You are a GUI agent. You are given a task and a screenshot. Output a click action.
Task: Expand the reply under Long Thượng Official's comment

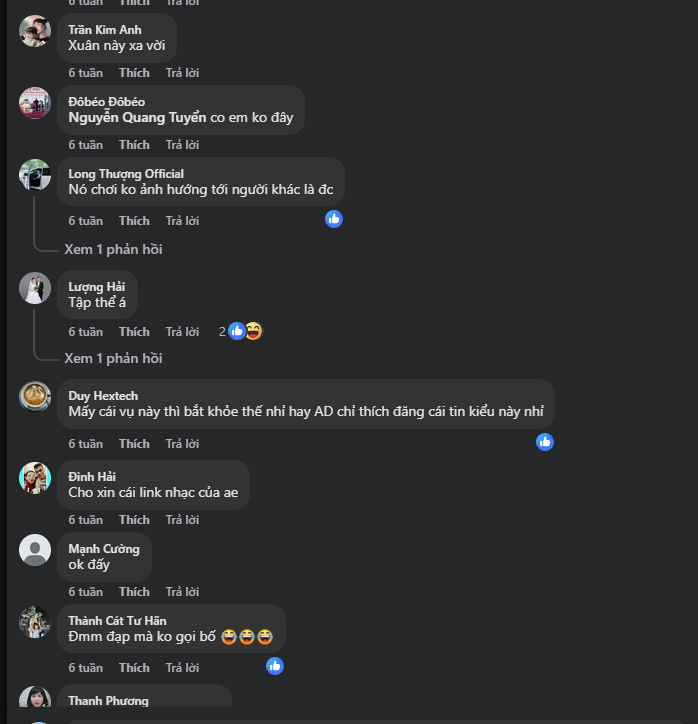[x=113, y=249]
